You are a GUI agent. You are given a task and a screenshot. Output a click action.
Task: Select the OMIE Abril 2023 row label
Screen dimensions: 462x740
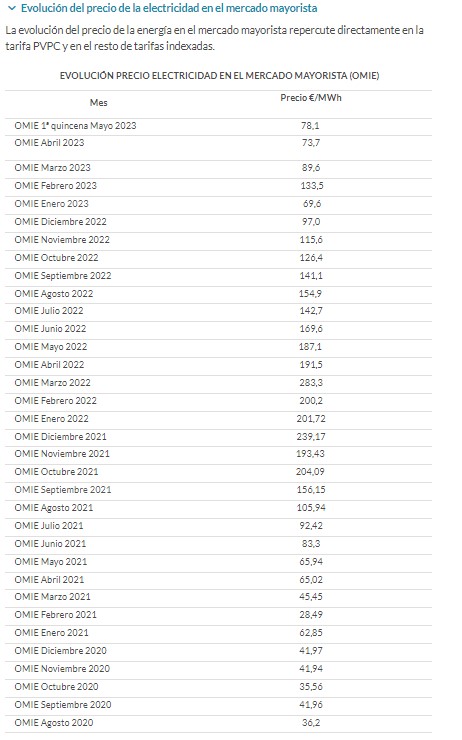[49, 143]
